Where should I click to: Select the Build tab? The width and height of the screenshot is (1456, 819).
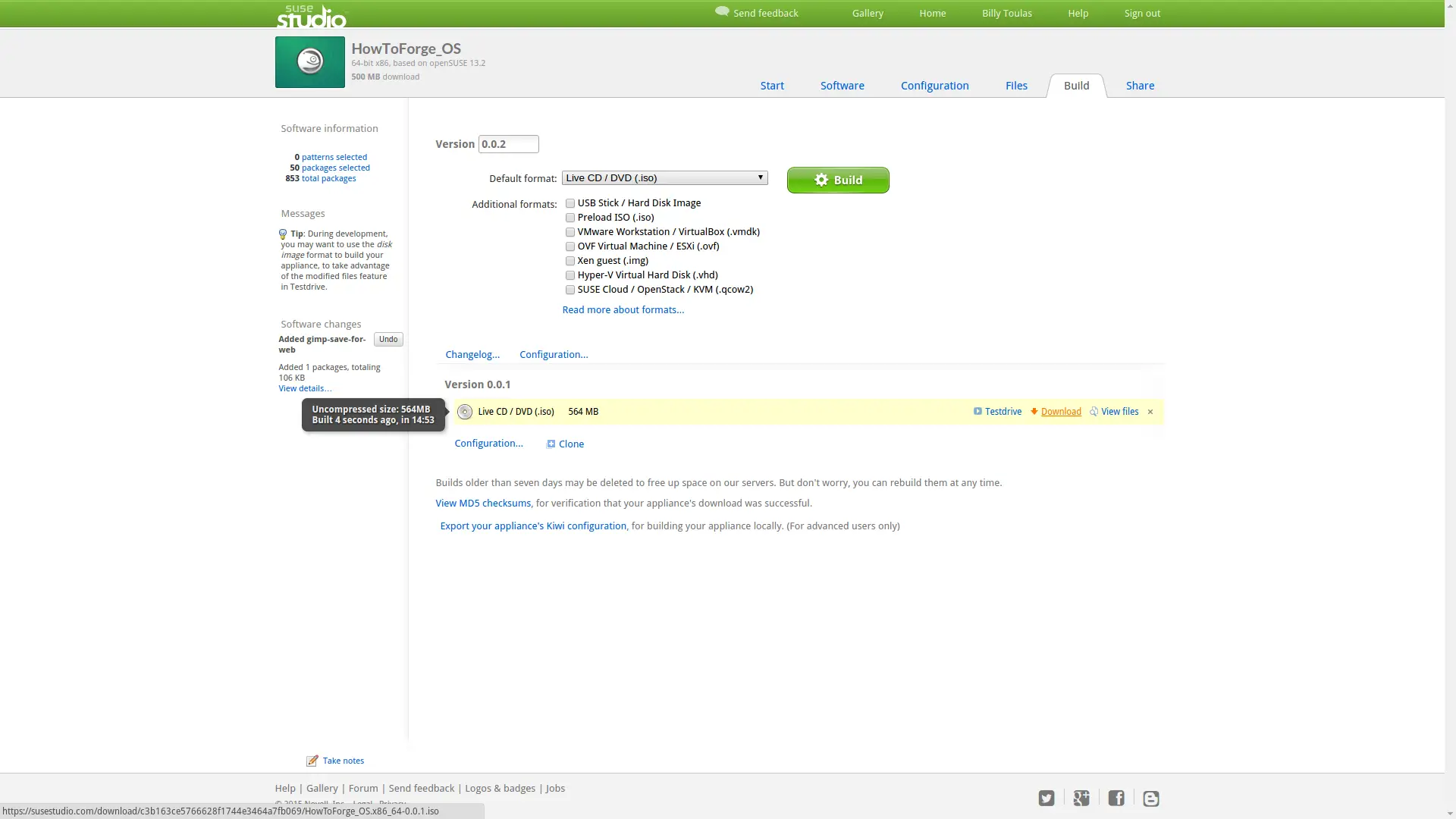tap(1076, 86)
